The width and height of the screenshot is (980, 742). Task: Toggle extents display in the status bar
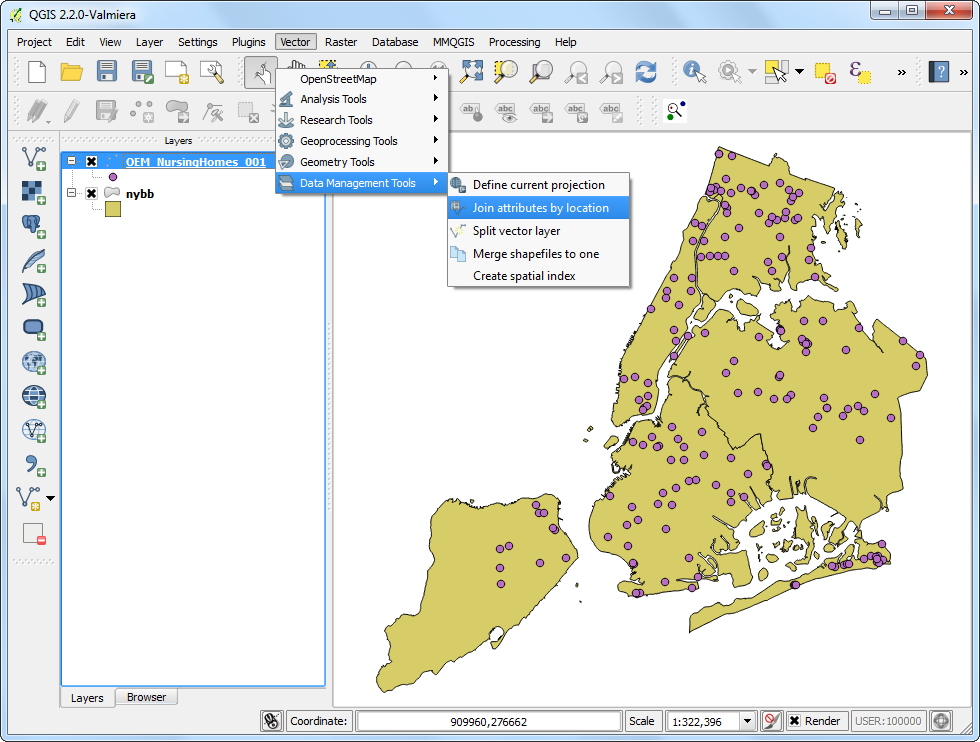(x=271, y=721)
